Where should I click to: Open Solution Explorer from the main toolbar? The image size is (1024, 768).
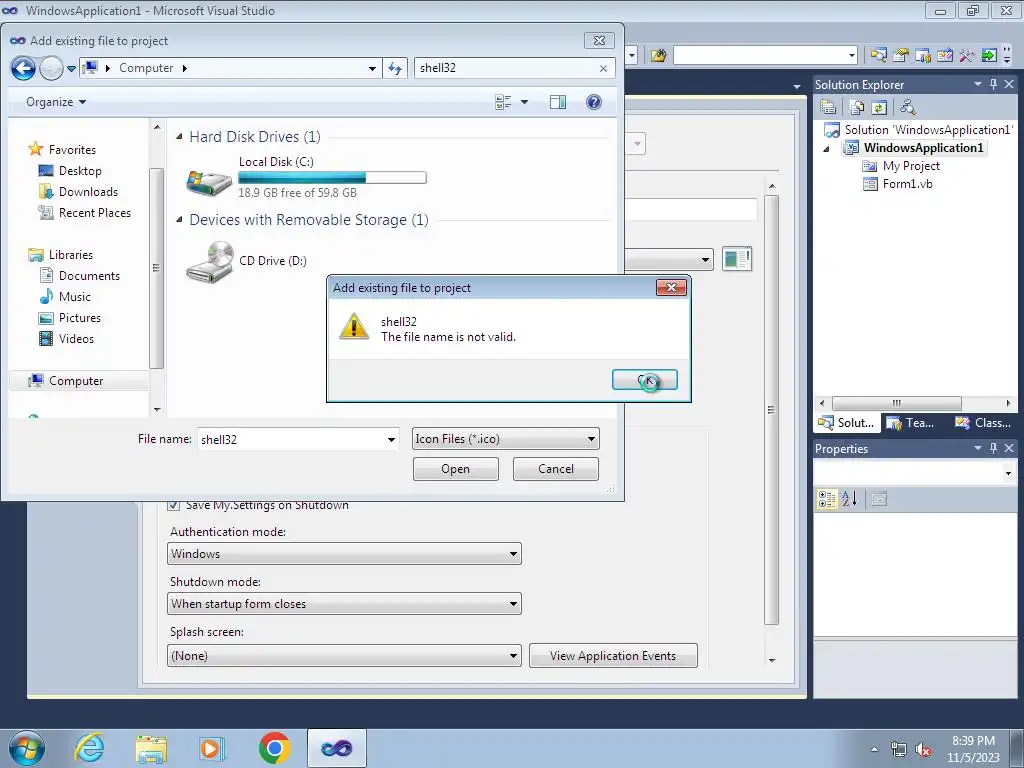(x=878, y=56)
